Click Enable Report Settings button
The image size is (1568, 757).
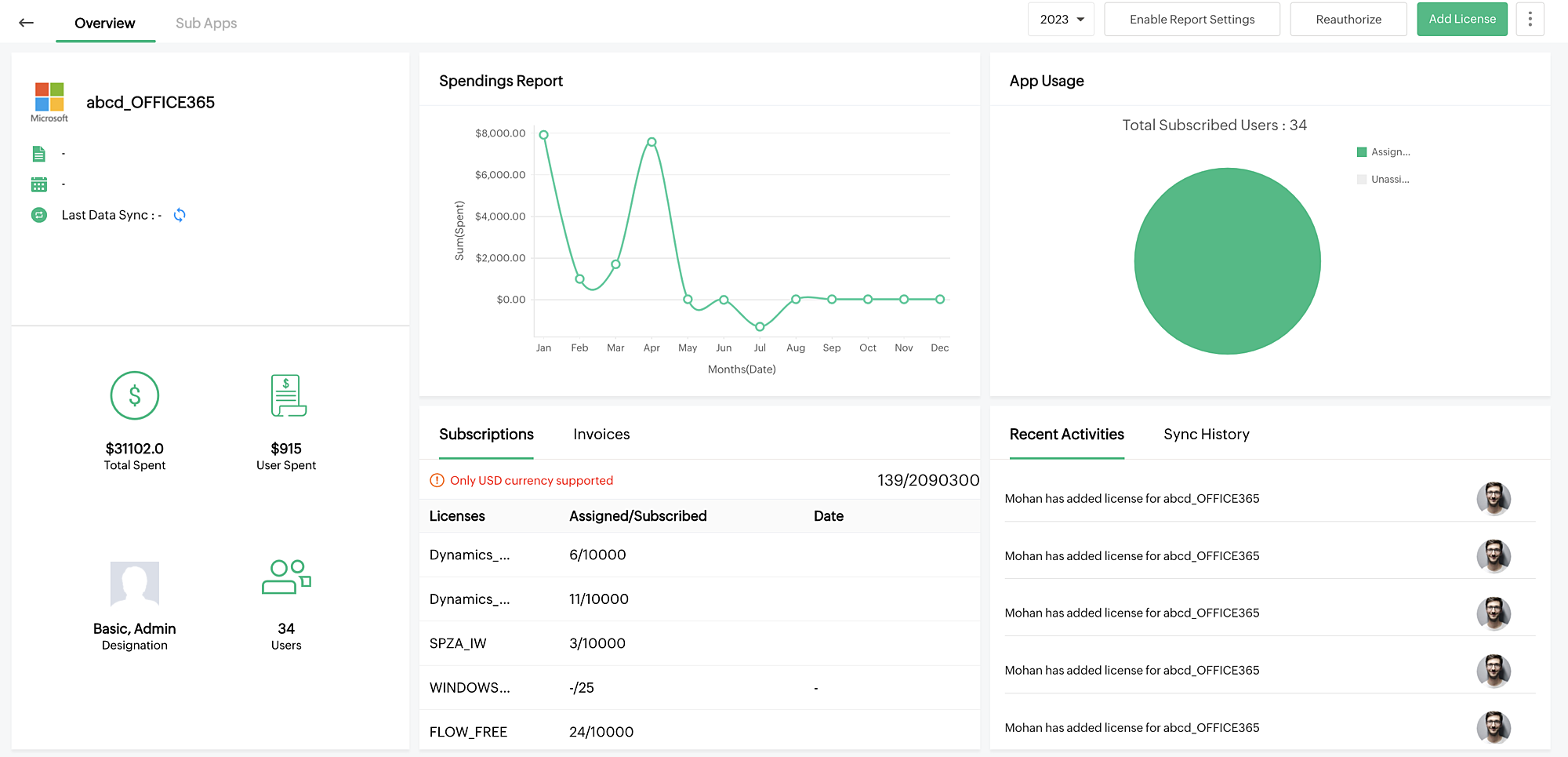pos(1192,20)
